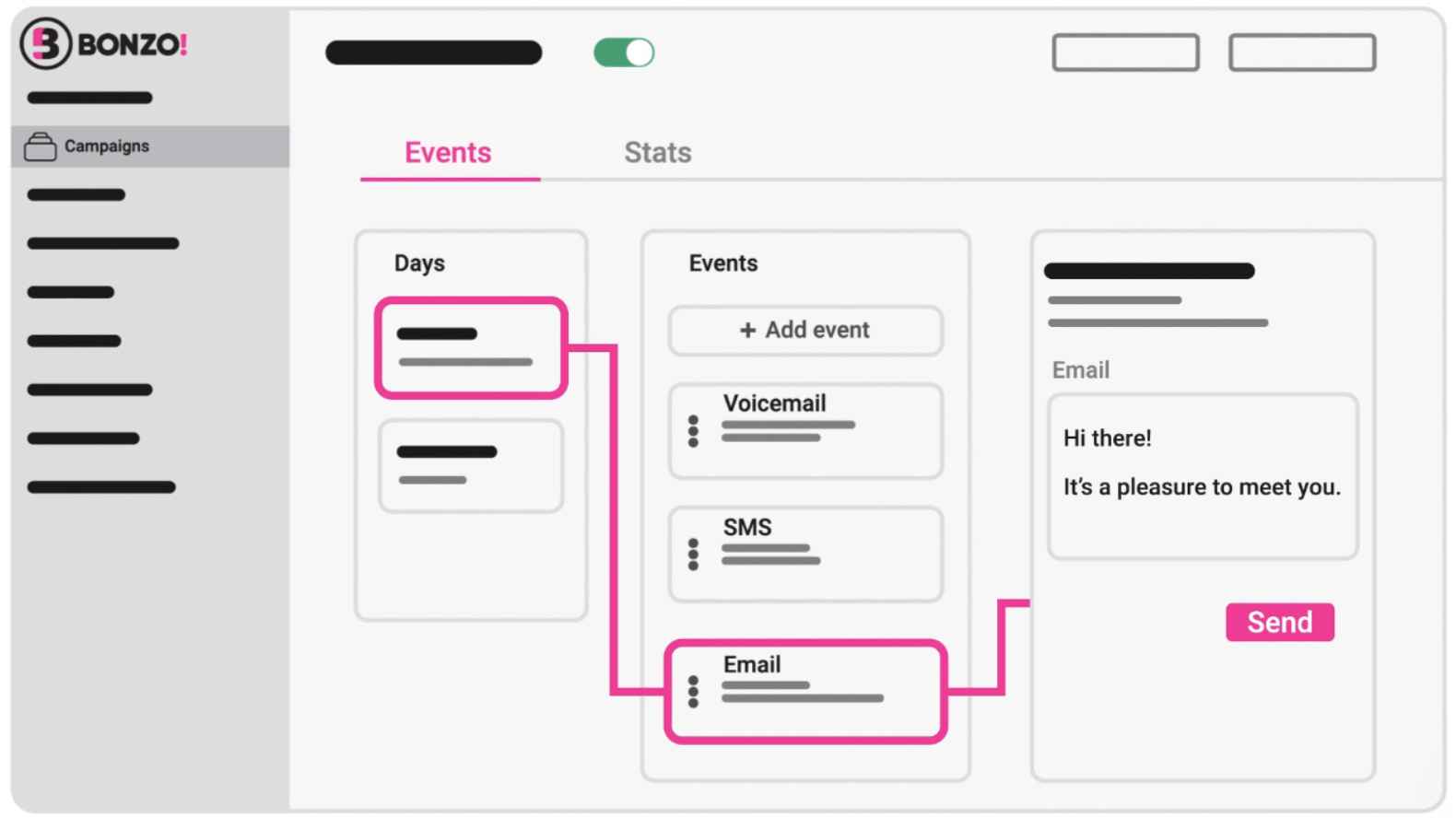
Task: Select the second day card
Action: click(x=470, y=465)
